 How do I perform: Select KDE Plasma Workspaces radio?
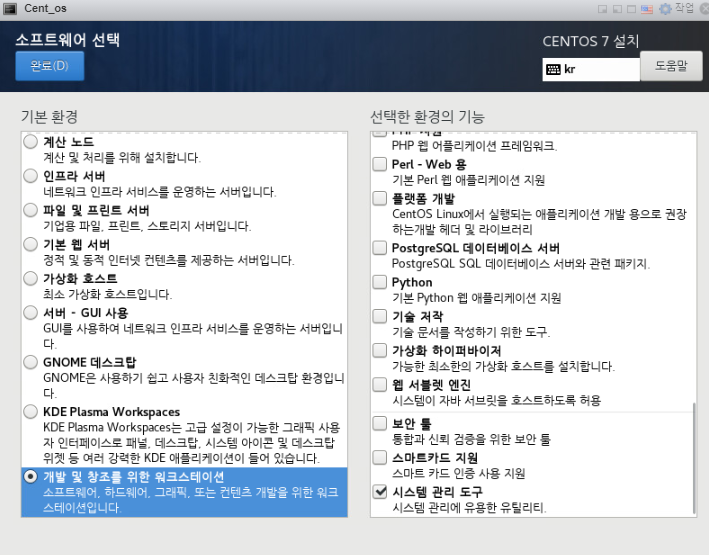pyautogui.click(x=31, y=412)
